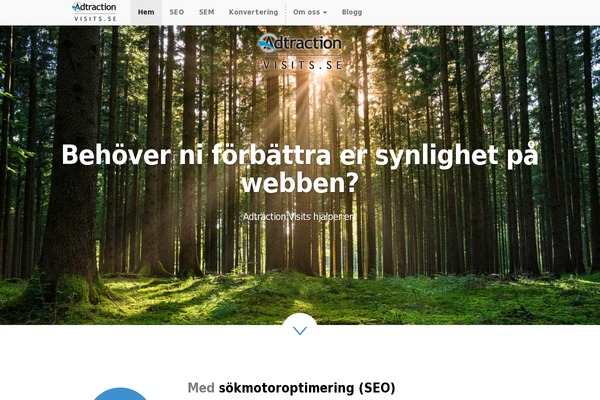This screenshot has height=400, width=600.
Task: Go to the SEM navigation item
Action: pos(207,12)
